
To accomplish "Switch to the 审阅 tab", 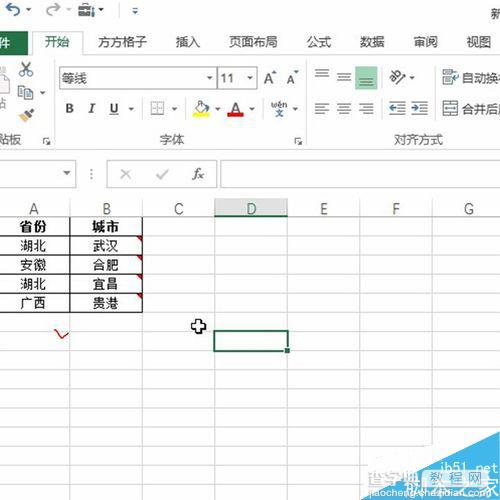I will click(x=425, y=42).
